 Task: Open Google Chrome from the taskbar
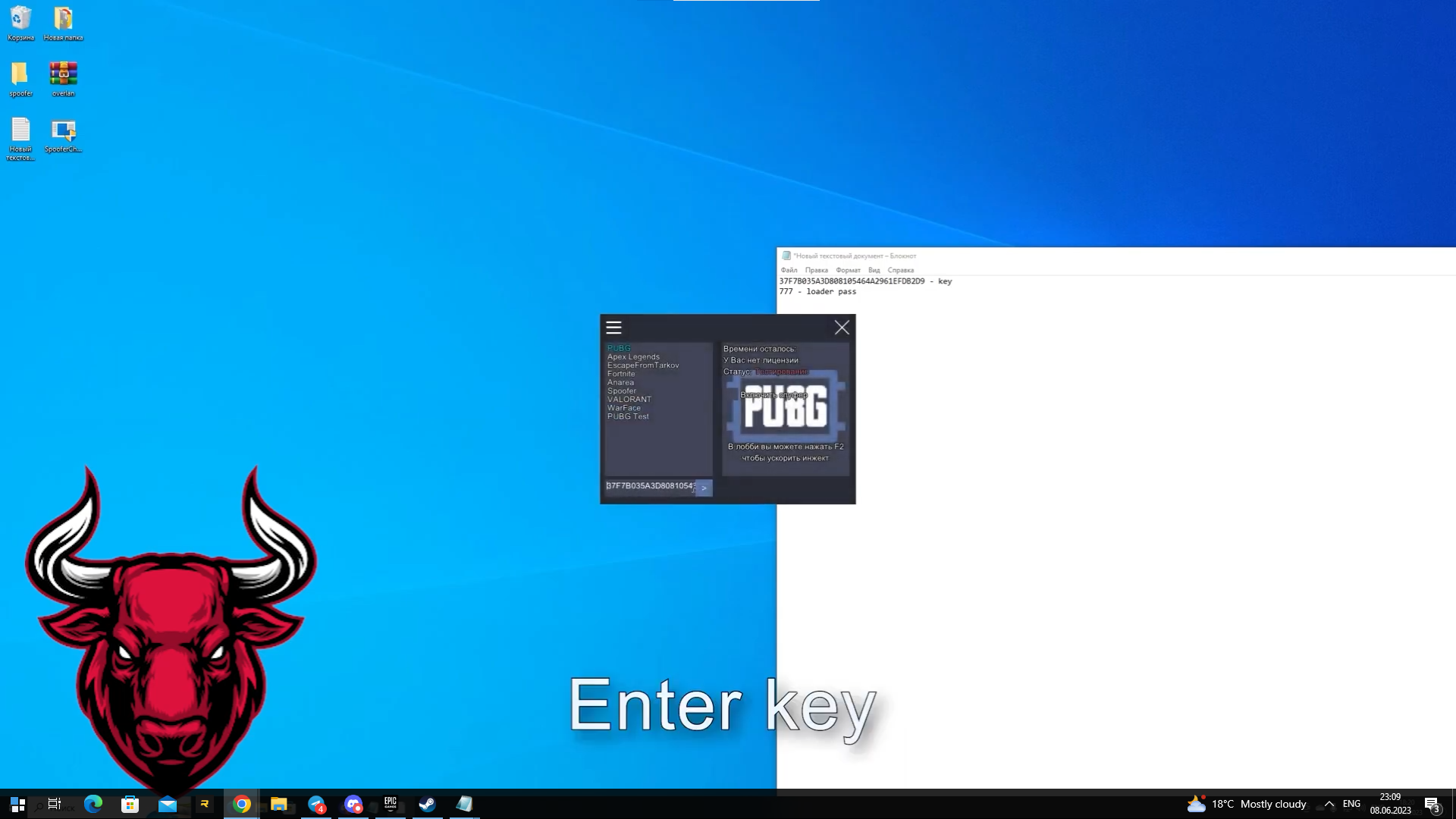click(242, 804)
